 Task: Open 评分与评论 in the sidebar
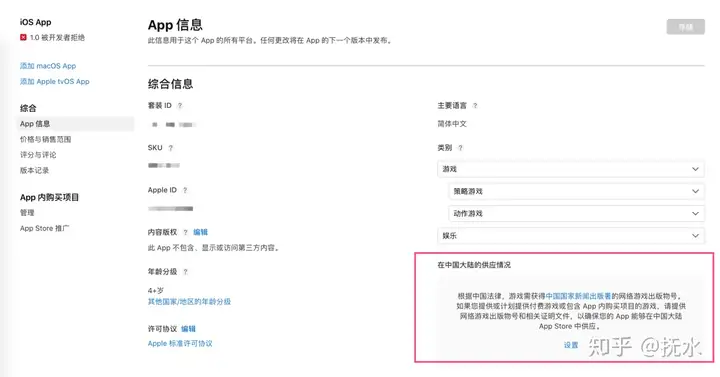click(38, 155)
